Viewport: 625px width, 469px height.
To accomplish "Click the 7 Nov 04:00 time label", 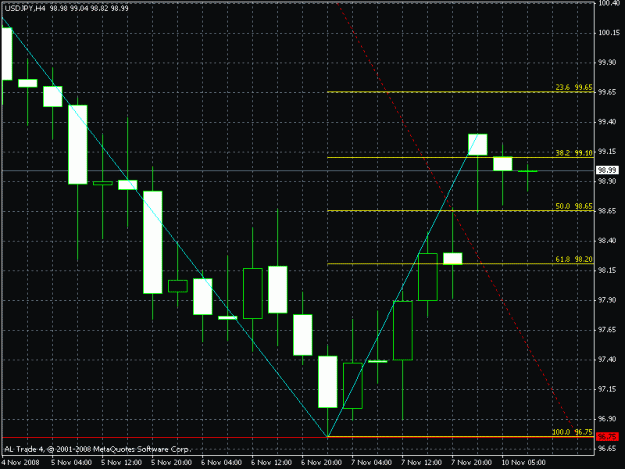I will coord(371,463).
